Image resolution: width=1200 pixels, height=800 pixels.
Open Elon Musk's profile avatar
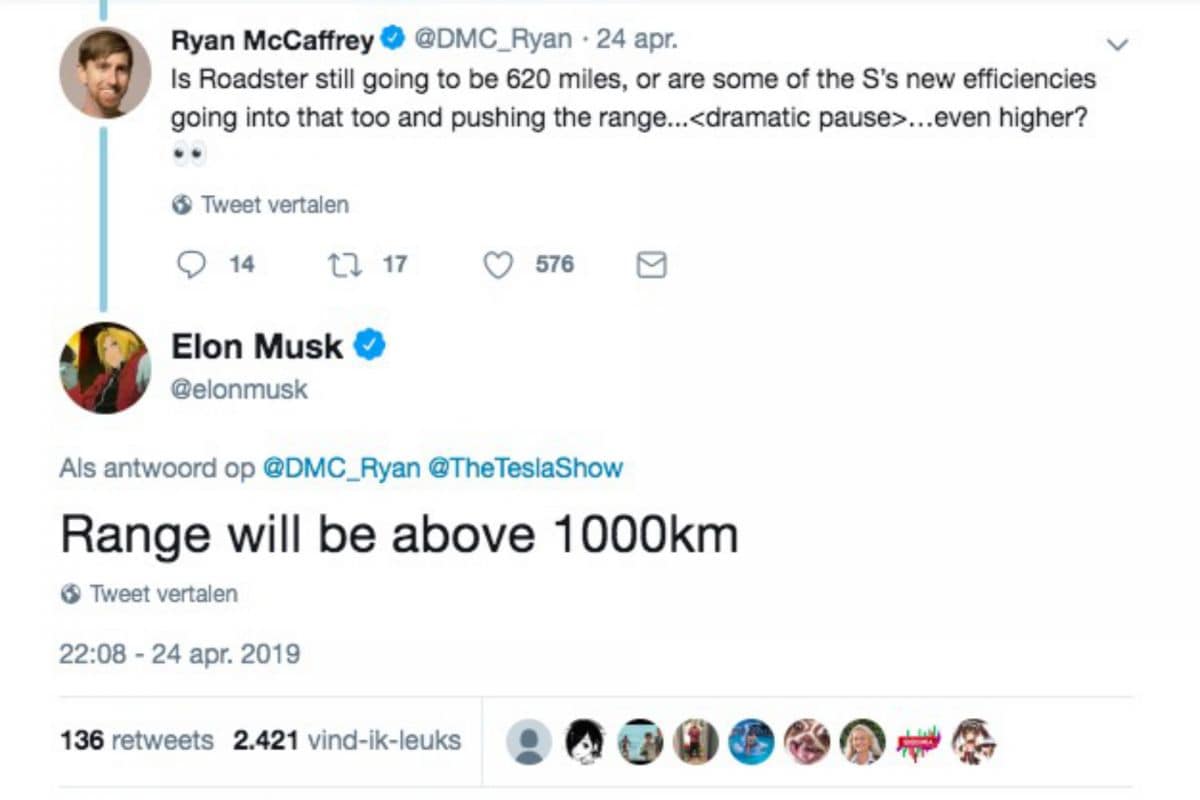[x=104, y=367]
